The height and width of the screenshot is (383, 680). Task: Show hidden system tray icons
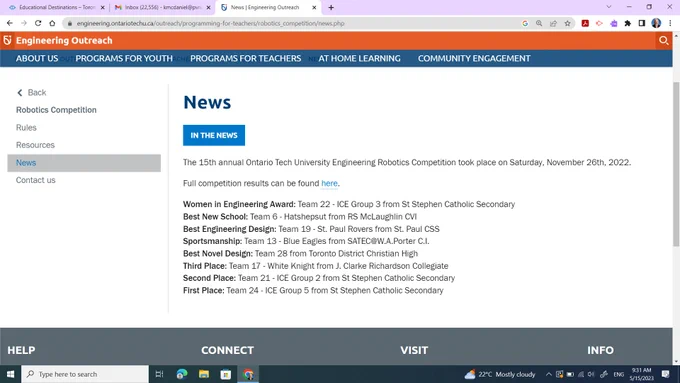click(549, 374)
